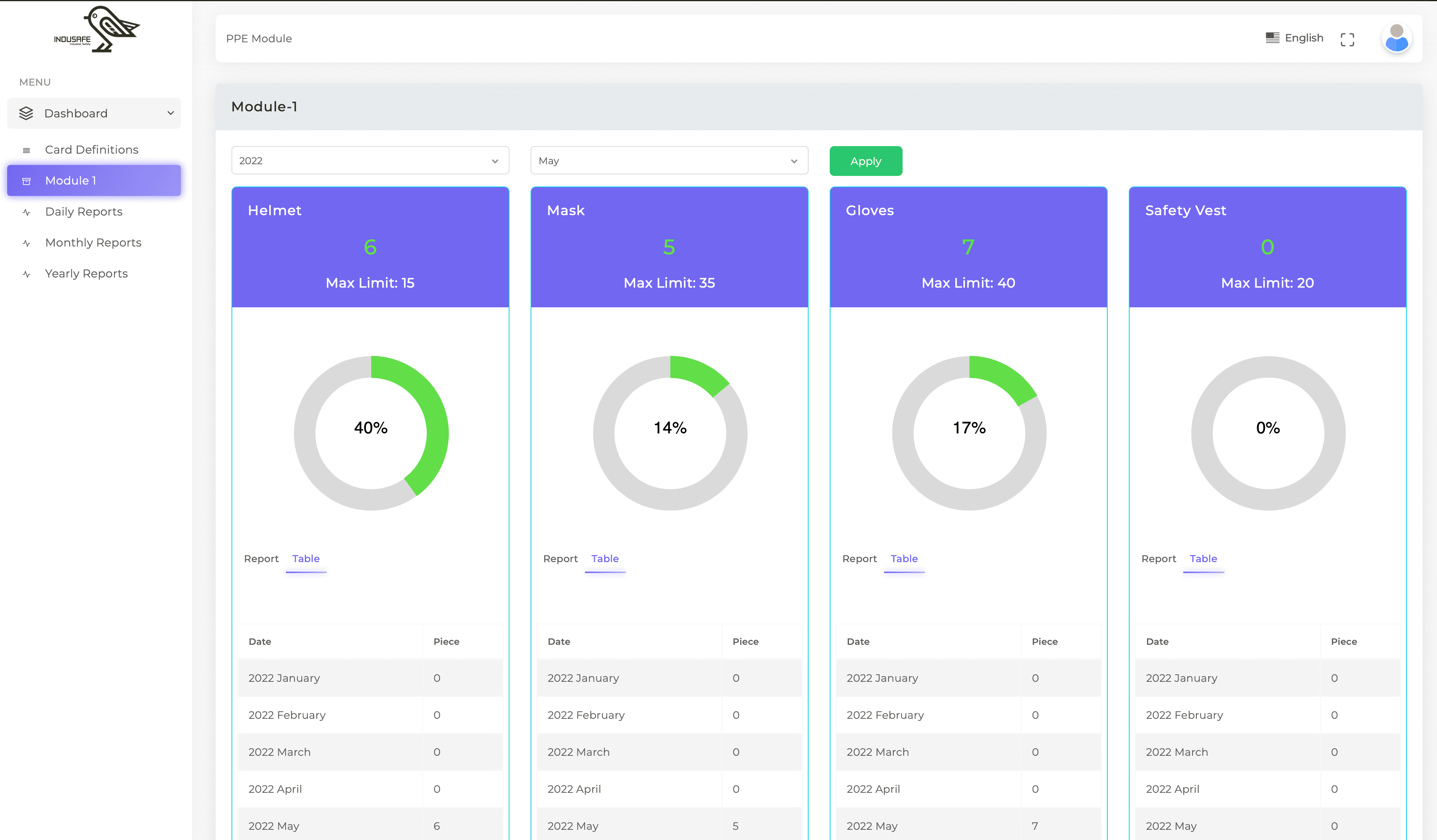Select Table tab in Gloves card
The image size is (1437, 840).
(904, 559)
